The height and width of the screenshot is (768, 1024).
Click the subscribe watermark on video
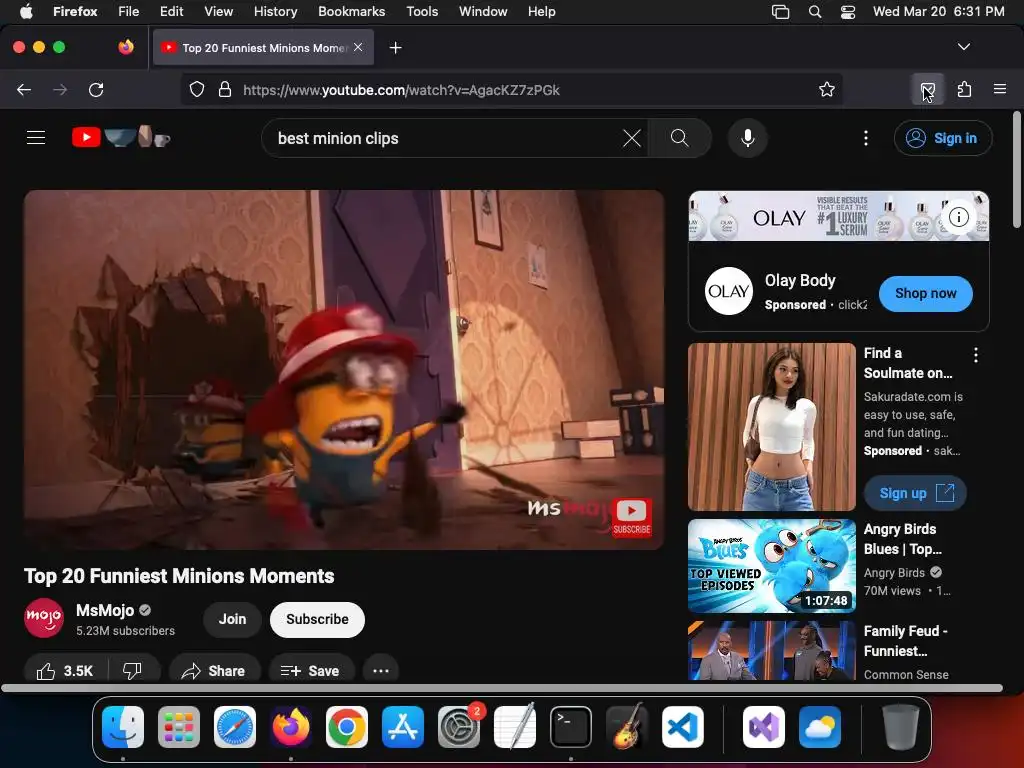click(631, 517)
